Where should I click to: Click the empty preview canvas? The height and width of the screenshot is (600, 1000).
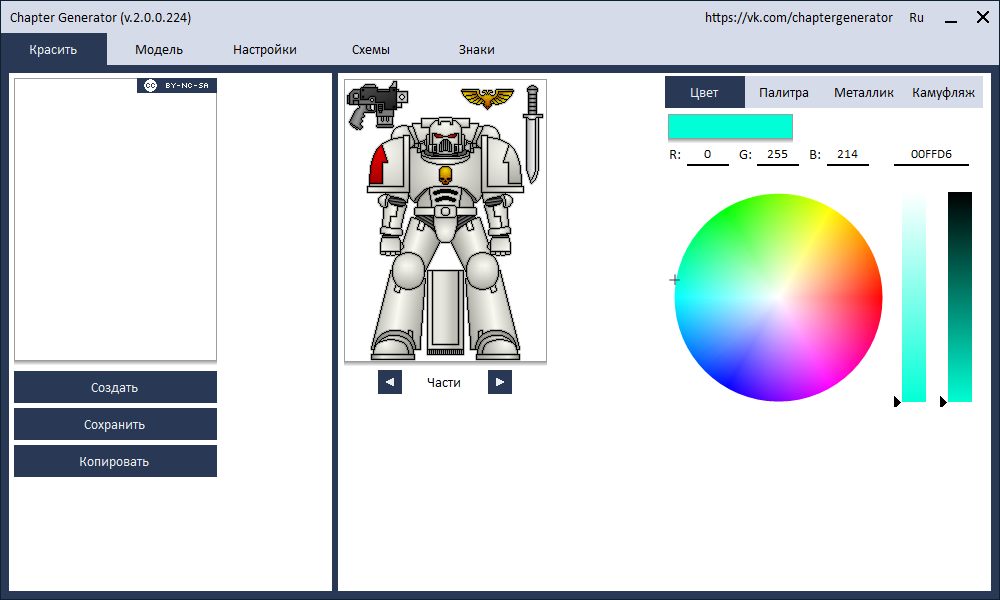[x=115, y=219]
